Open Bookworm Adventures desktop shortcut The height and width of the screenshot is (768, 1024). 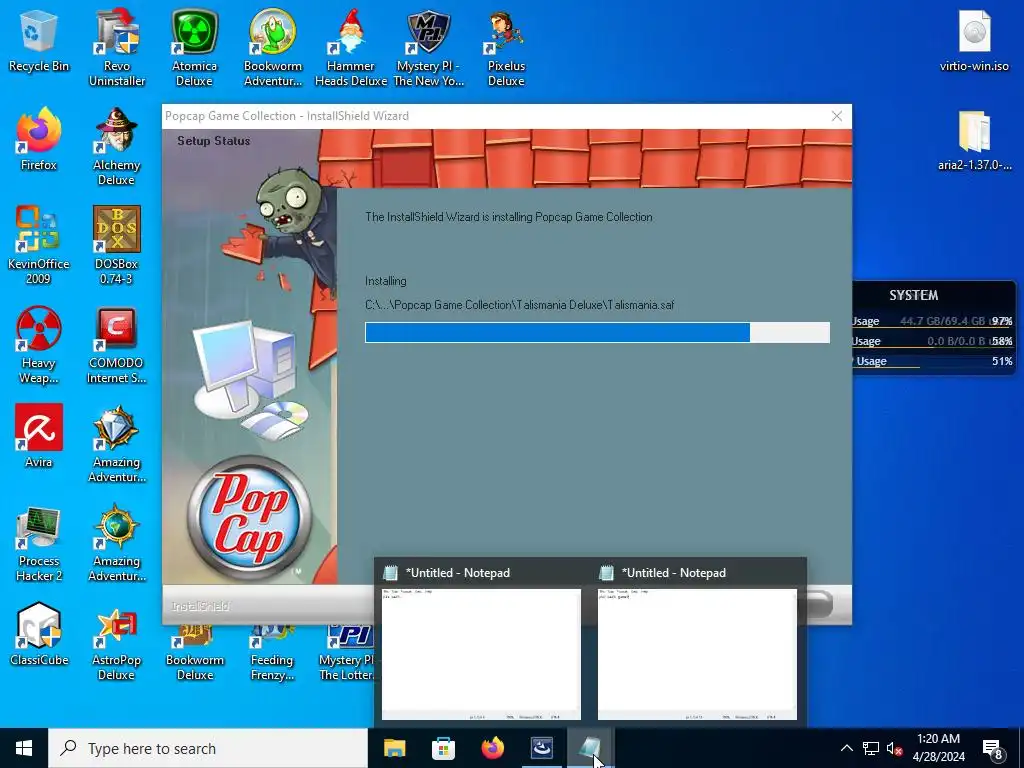point(272,47)
